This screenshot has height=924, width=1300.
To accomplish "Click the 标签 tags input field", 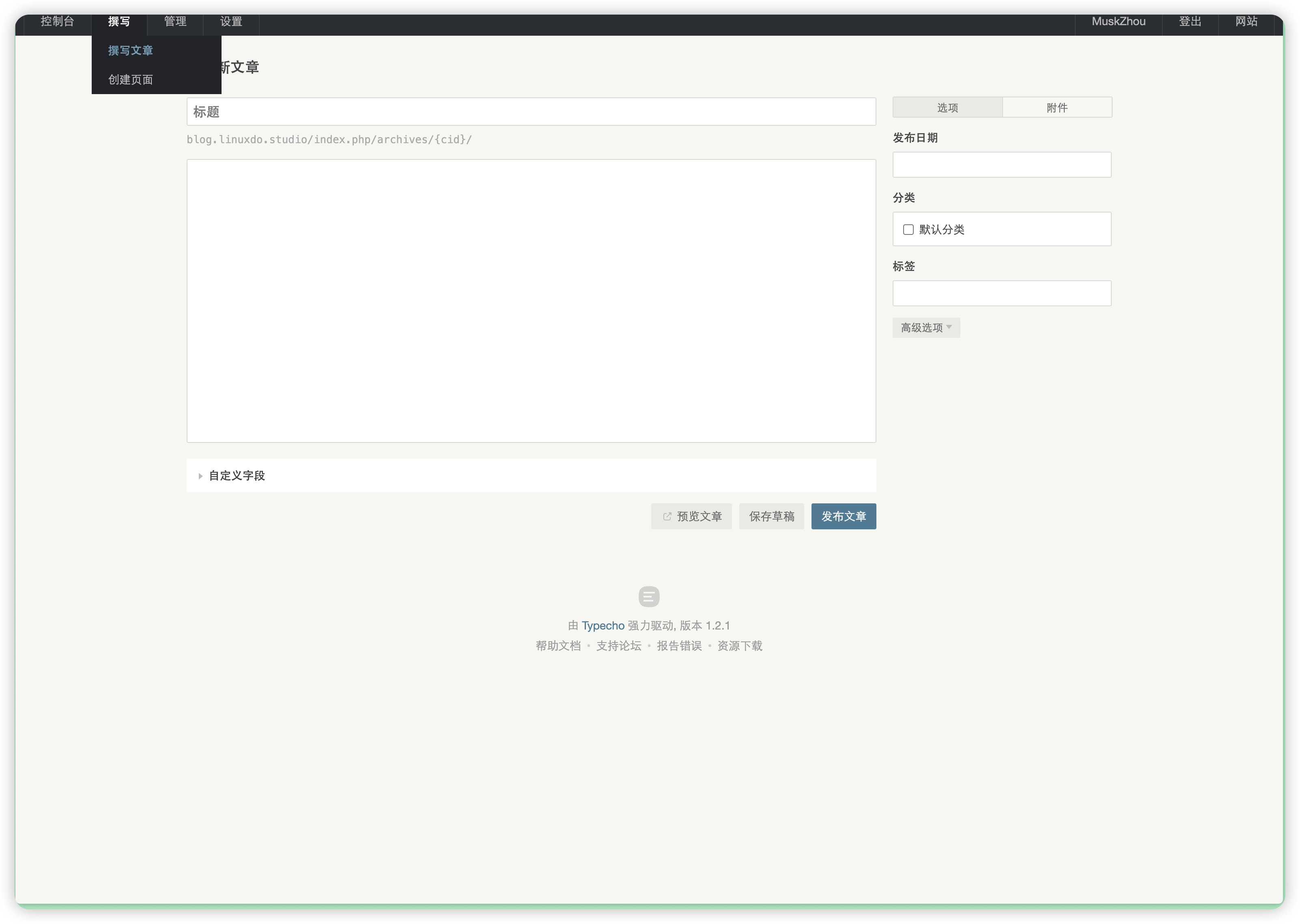I will coord(1002,293).
